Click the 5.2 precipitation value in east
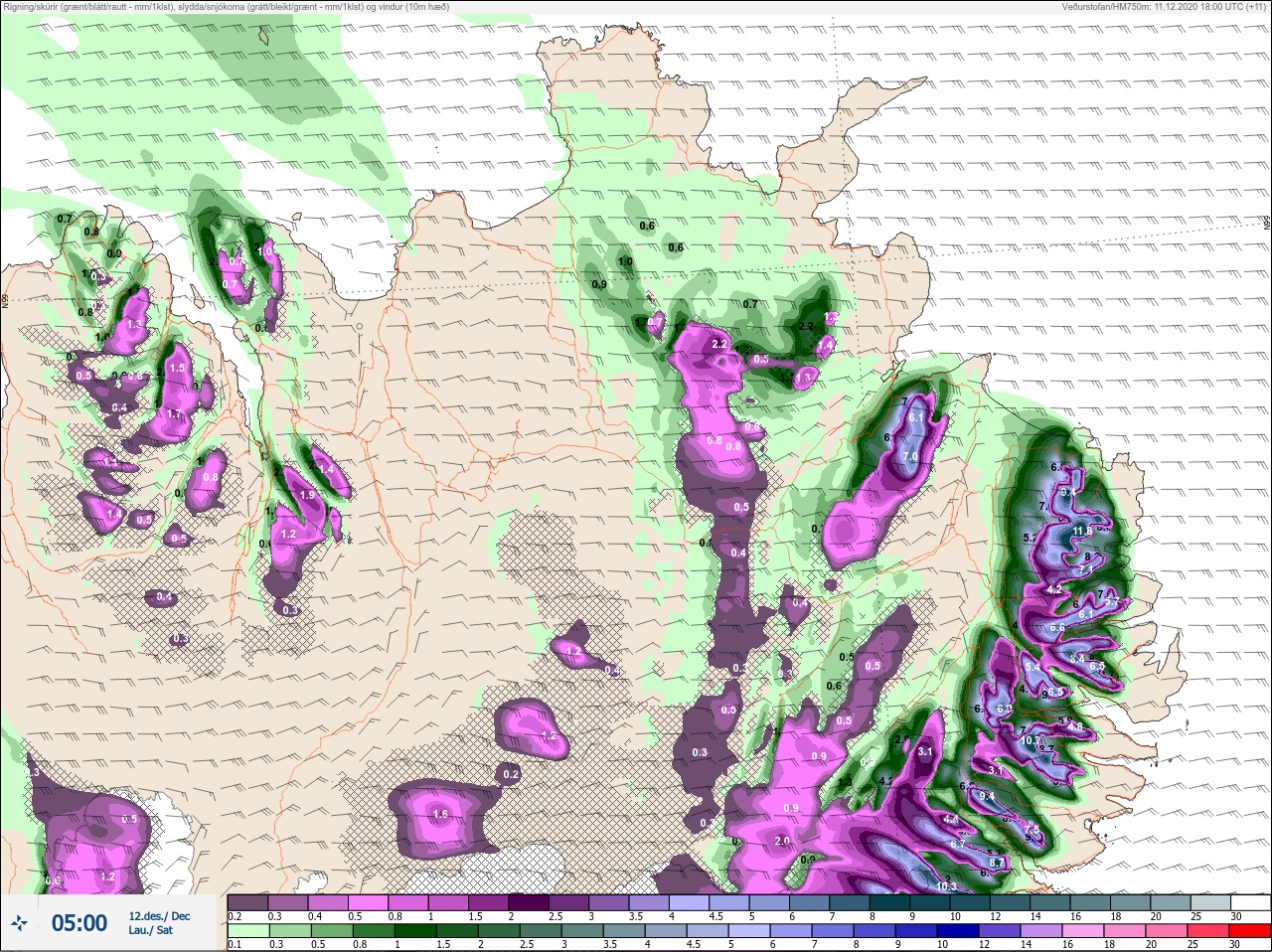The image size is (1272, 952). tap(1031, 538)
